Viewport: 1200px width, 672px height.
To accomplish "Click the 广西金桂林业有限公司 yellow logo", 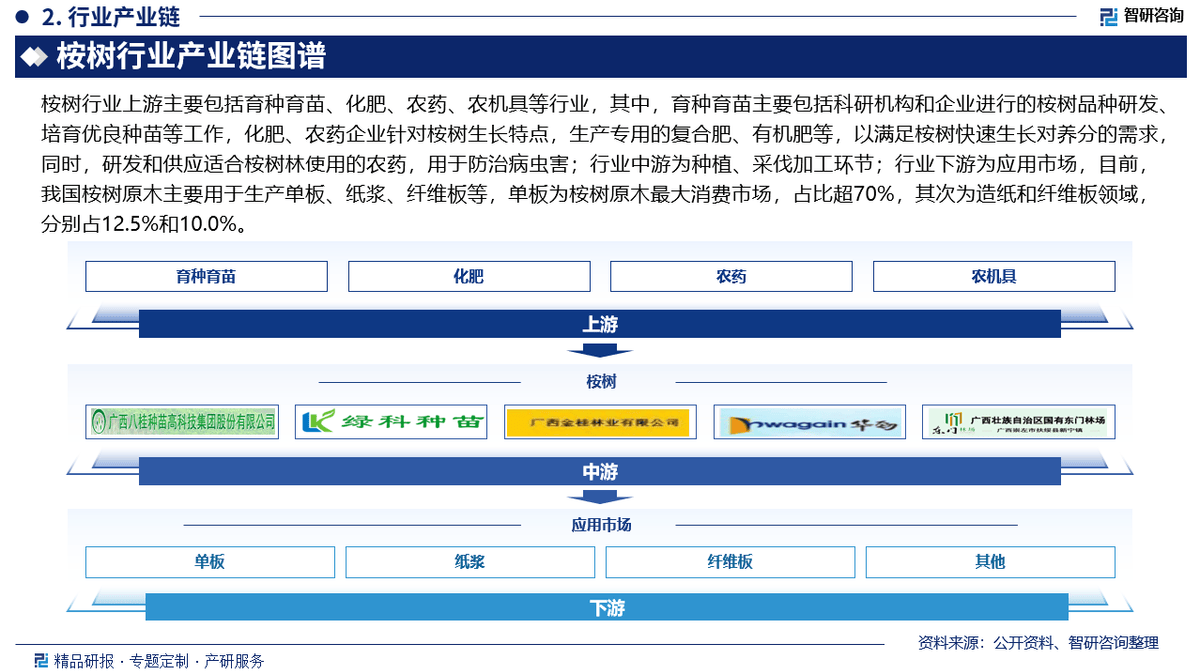I will pyautogui.click(x=598, y=422).
